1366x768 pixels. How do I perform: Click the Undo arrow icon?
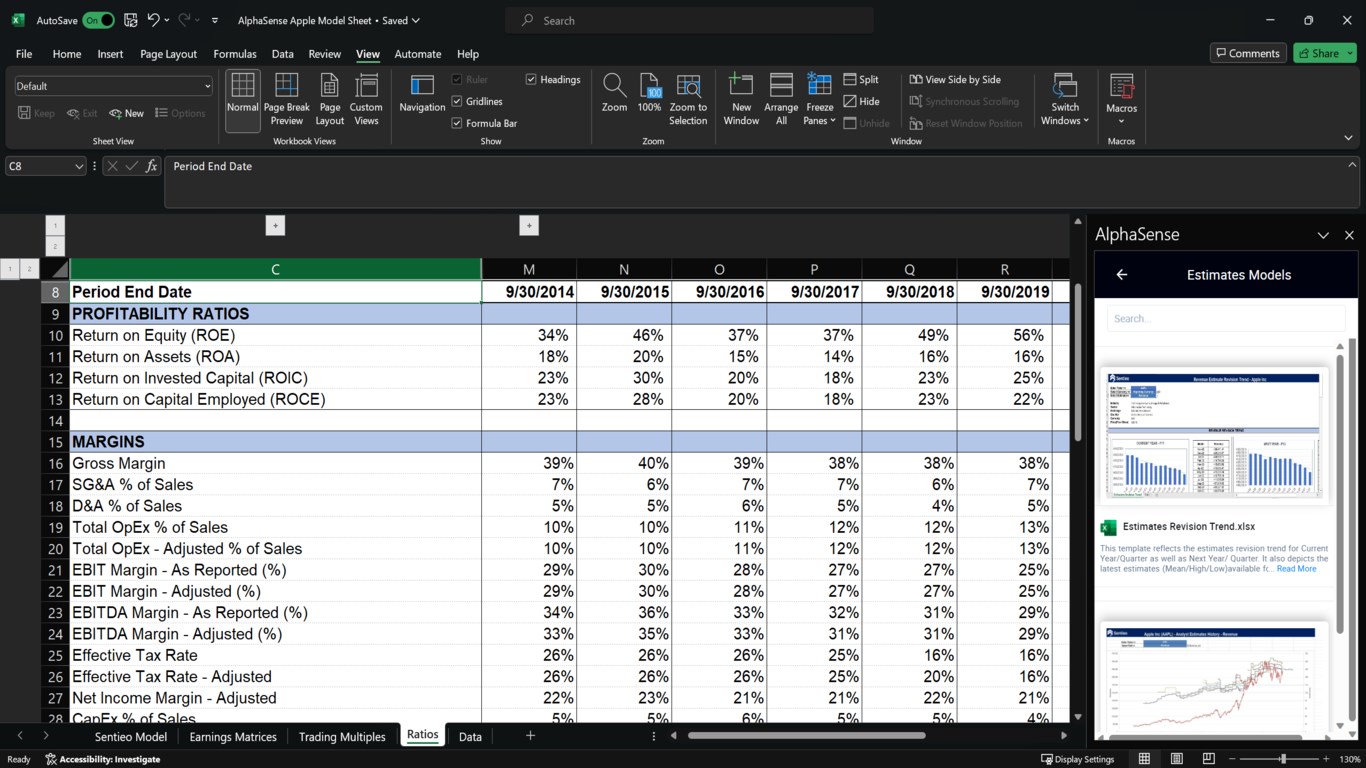153,20
